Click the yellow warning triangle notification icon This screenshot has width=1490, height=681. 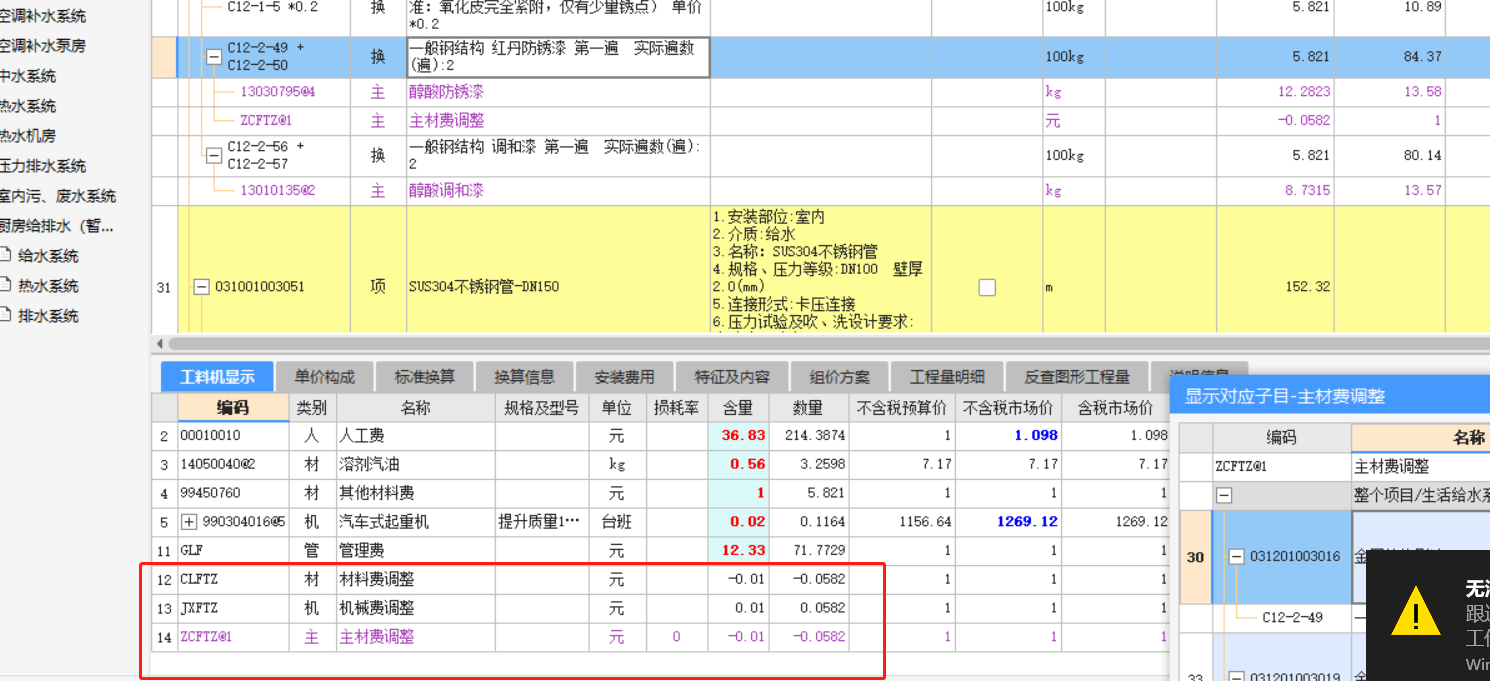coord(1416,609)
